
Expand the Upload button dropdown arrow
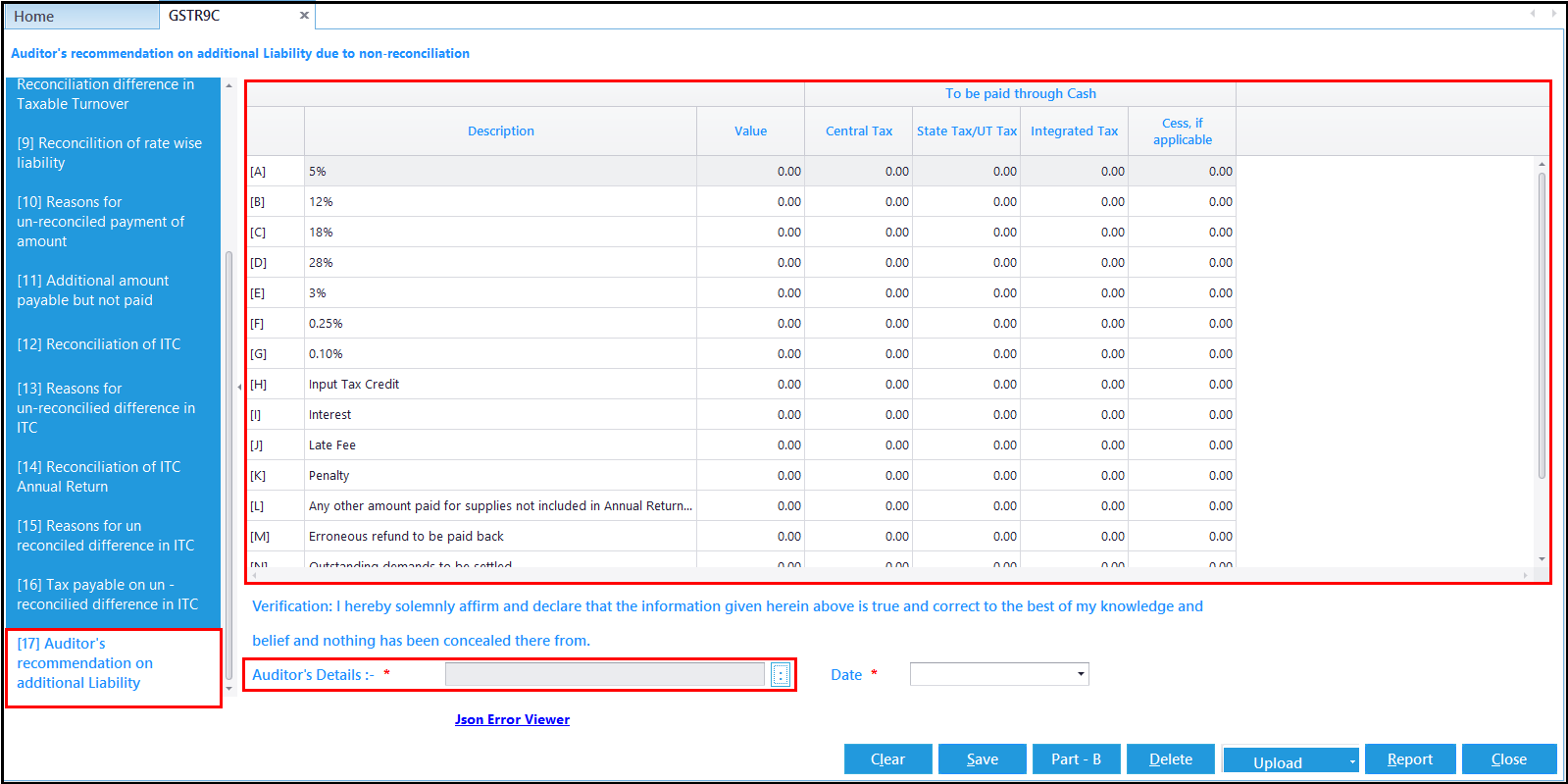(1352, 761)
